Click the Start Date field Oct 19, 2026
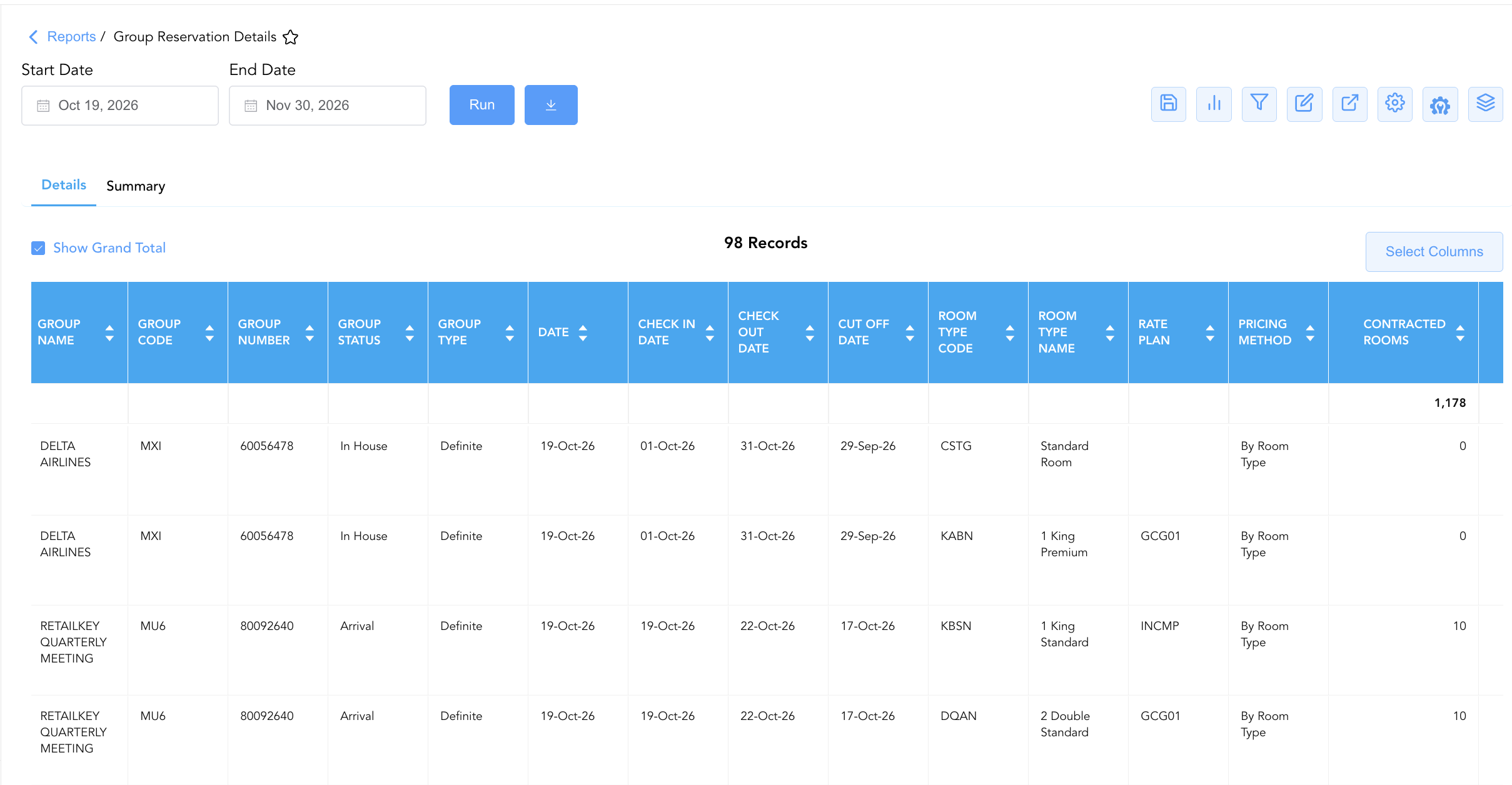This screenshot has width=1512, height=785. click(120, 106)
